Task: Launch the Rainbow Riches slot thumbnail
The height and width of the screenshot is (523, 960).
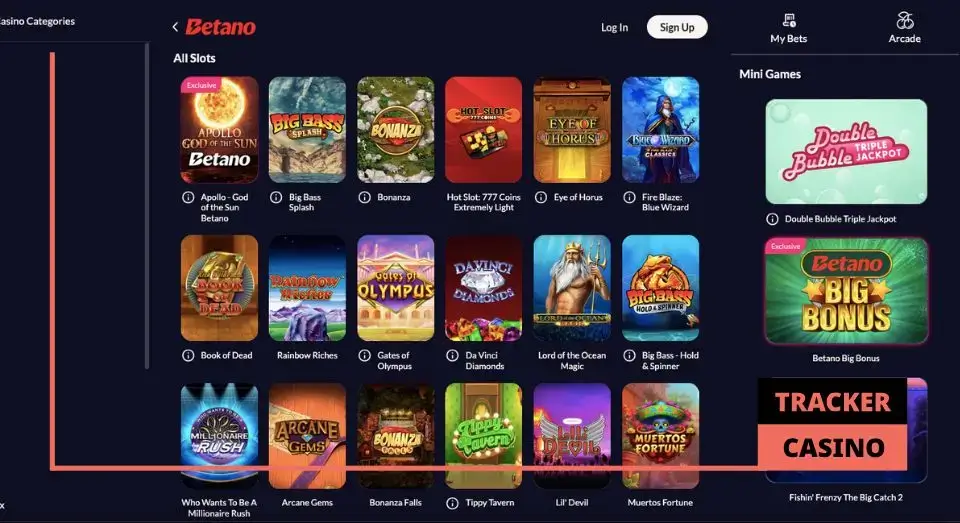Action: [307, 288]
